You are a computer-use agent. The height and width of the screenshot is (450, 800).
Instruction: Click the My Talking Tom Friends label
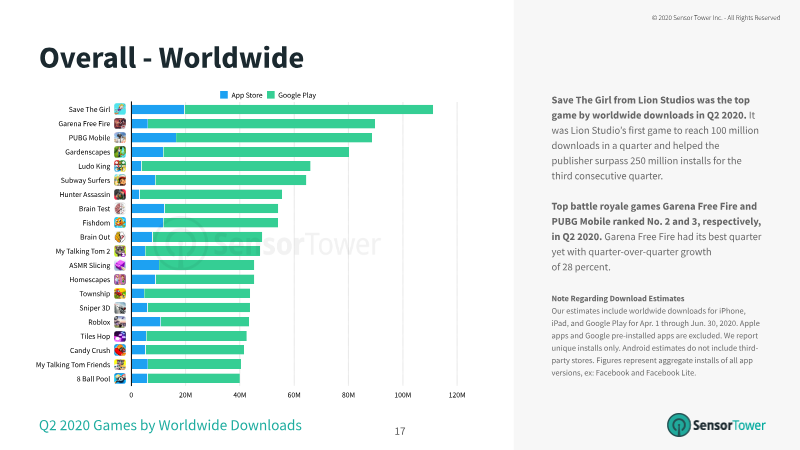[x=73, y=364]
